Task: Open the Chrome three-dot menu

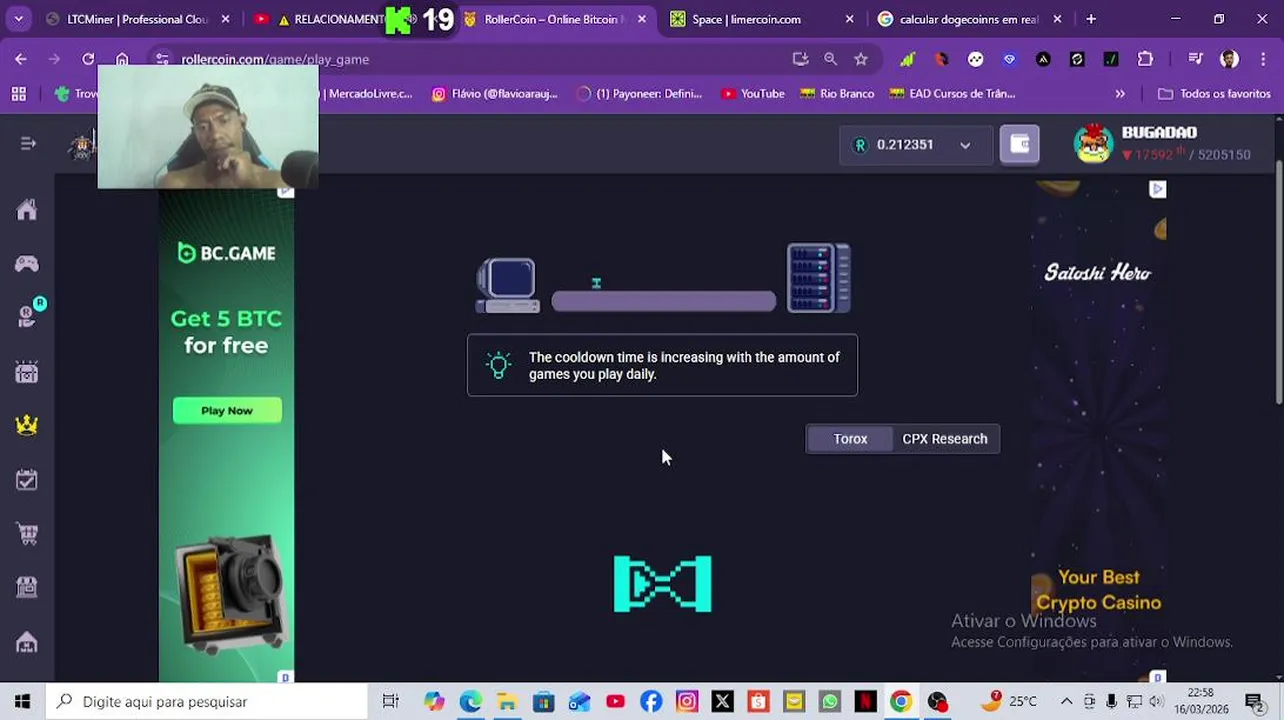Action: coord(1264,59)
